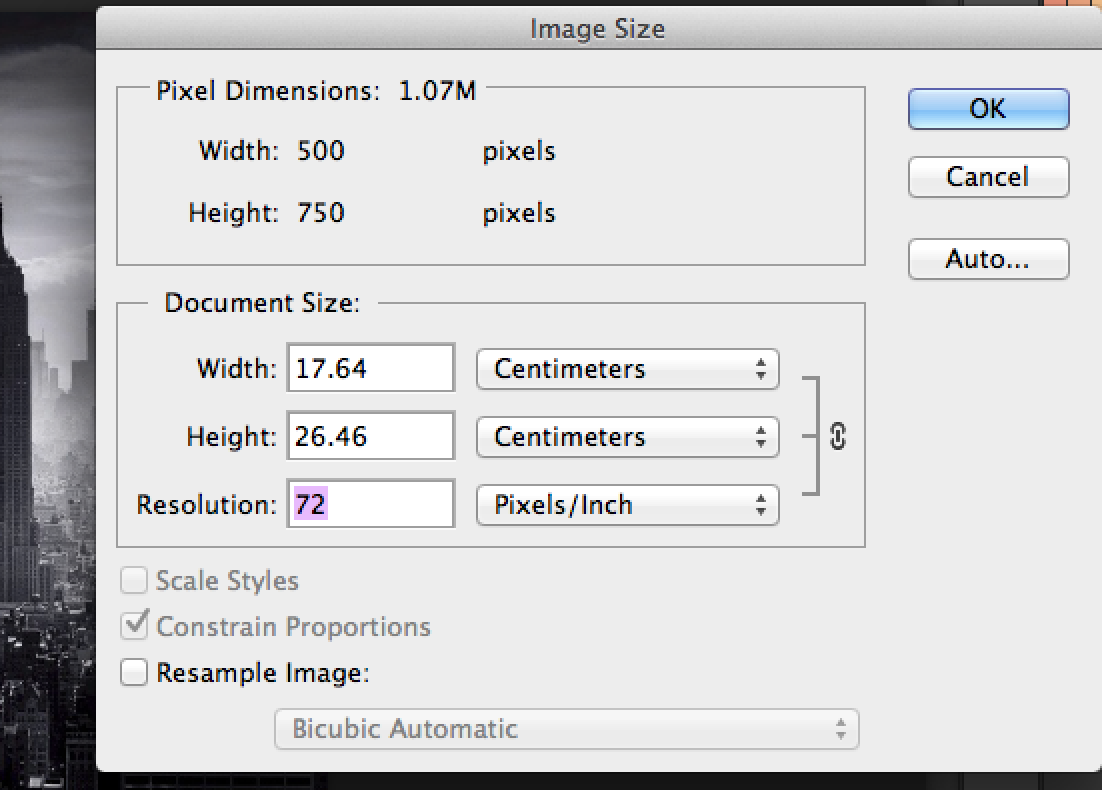Viewport: 1102px width, 790px height.
Task: Open the Bicubic Automatic resampling dropdown
Action: [x=566, y=728]
